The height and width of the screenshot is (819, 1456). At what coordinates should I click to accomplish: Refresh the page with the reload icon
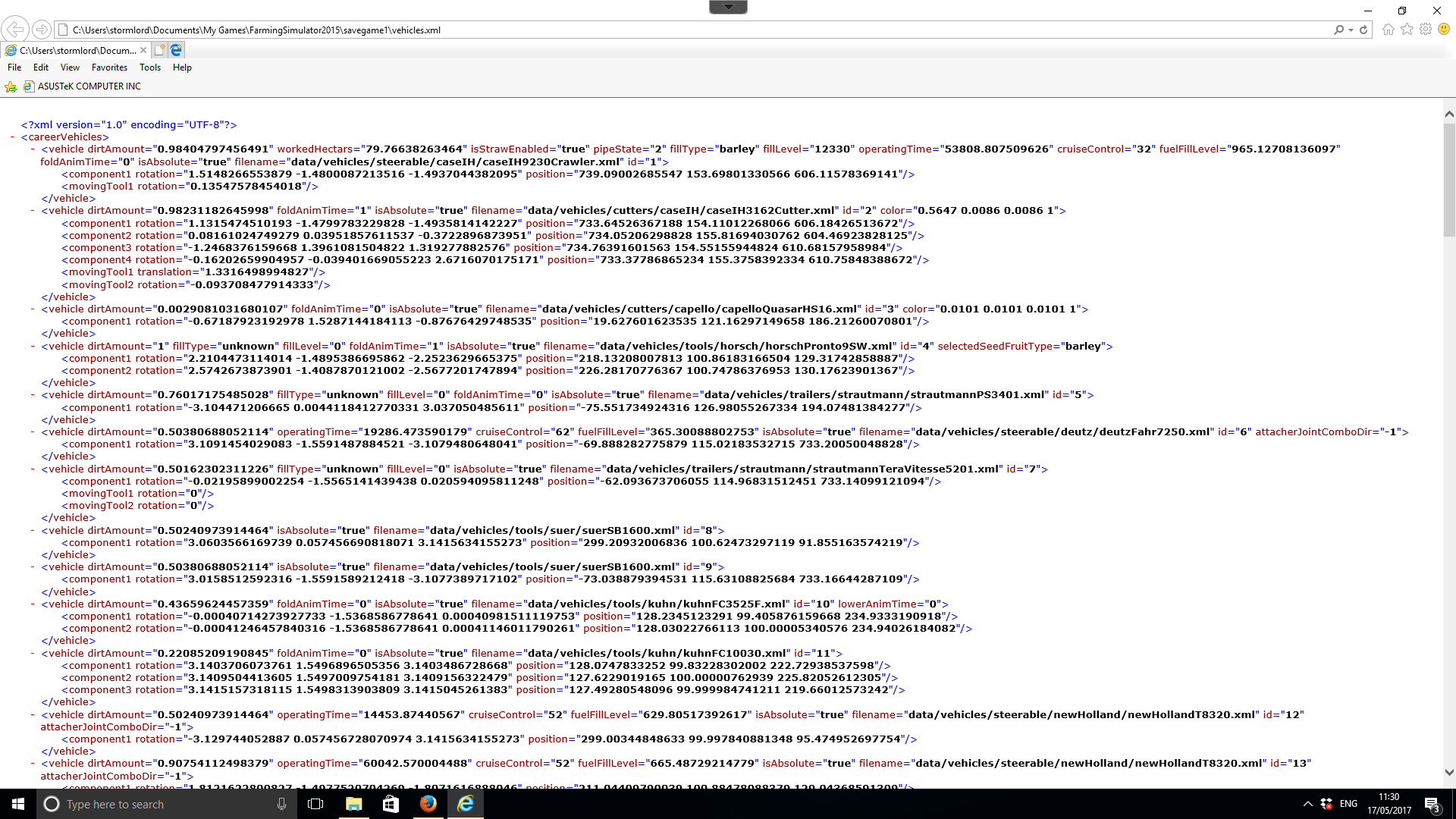pyautogui.click(x=1363, y=30)
